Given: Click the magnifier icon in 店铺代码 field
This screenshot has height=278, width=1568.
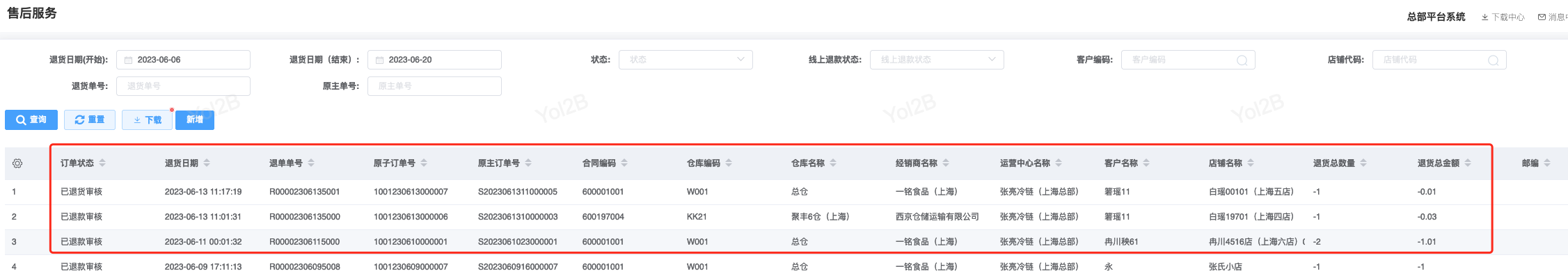Looking at the screenshot, I should click(x=1493, y=60).
